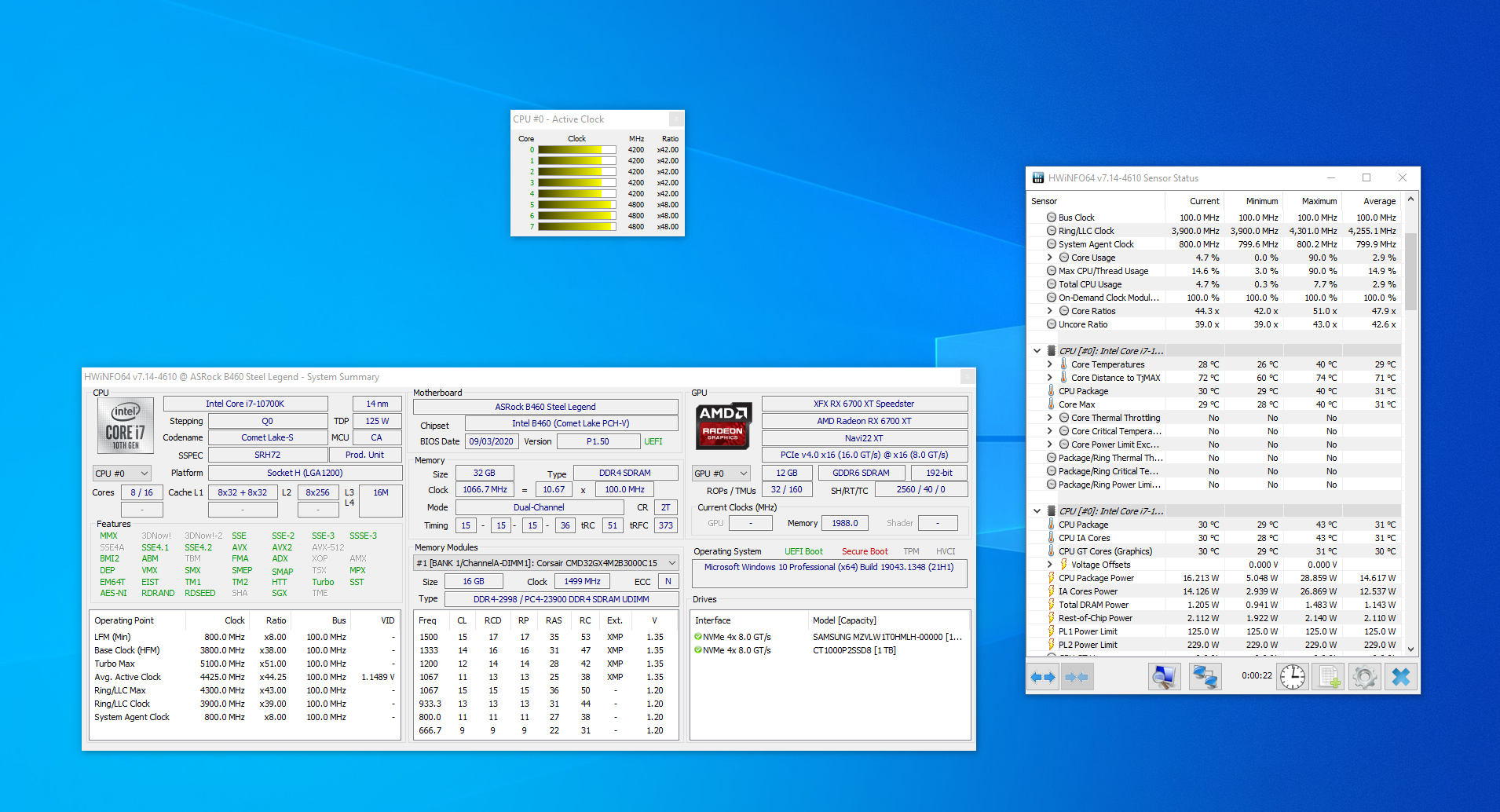Click the lightning icon beside PL1 Power Limit
Viewport: 1500px width, 812px height.
pos(1052,631)
